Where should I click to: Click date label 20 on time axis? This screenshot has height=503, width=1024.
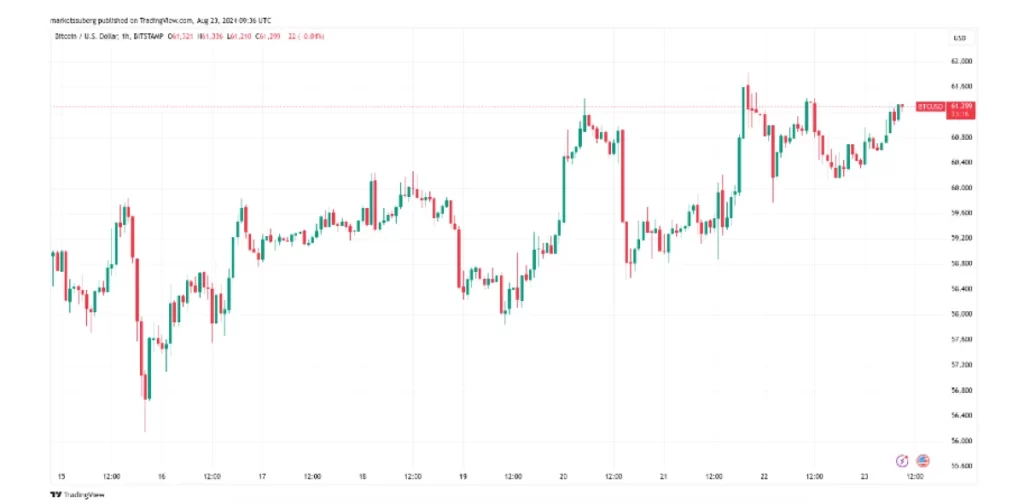coord(564,477)
